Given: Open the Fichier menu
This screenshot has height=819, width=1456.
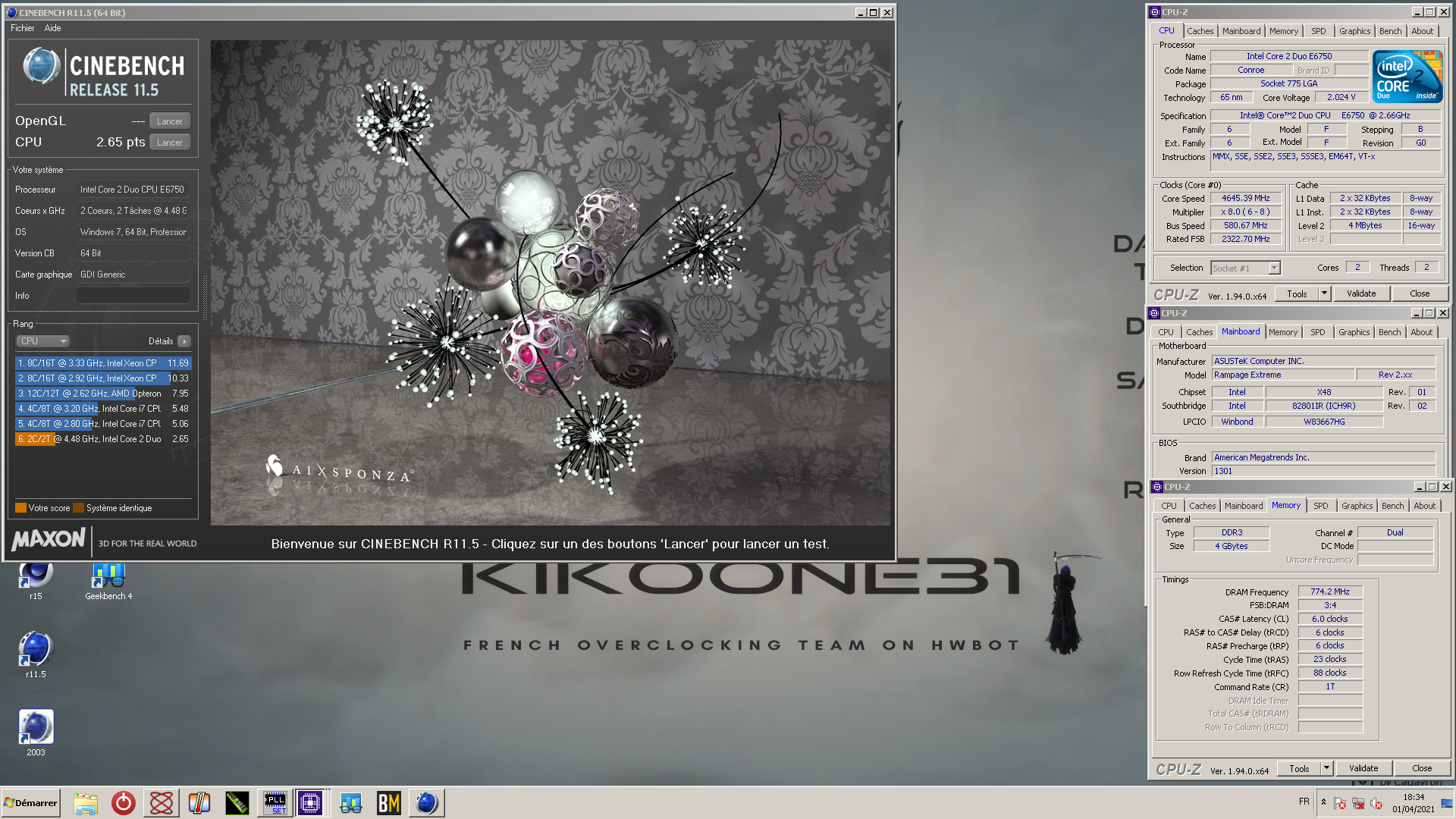Looking at the screenshot, I should [22, 28].
